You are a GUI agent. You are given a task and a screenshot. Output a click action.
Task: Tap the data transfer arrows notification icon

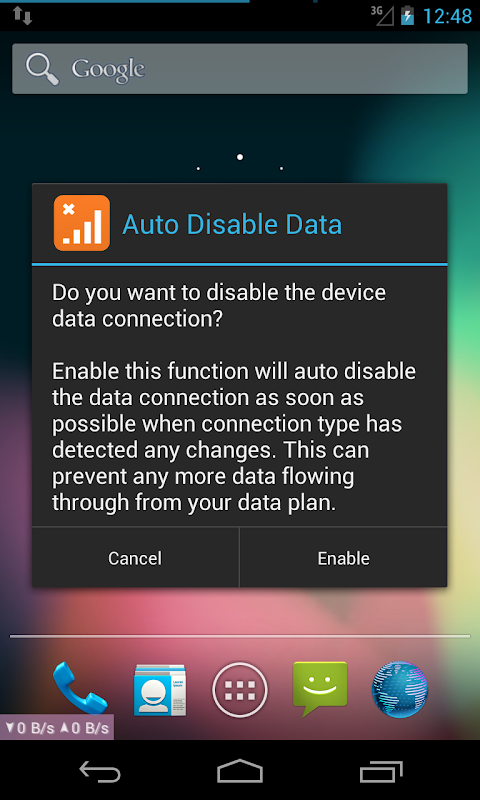pyautogui.click(x=23, y=15)
